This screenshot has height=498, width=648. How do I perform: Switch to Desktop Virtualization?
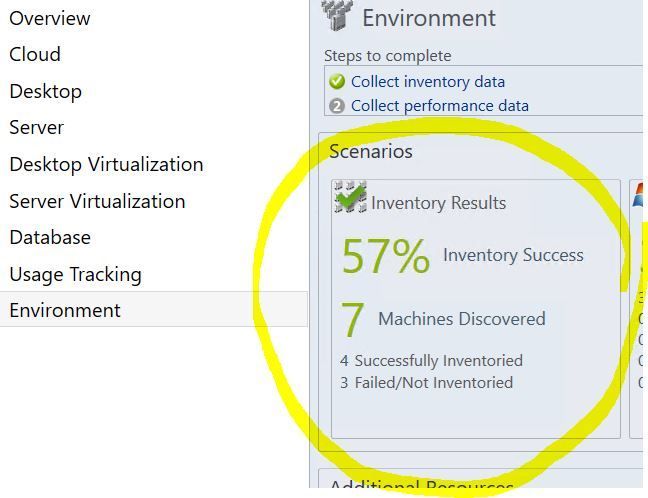(x=106, y=164)
